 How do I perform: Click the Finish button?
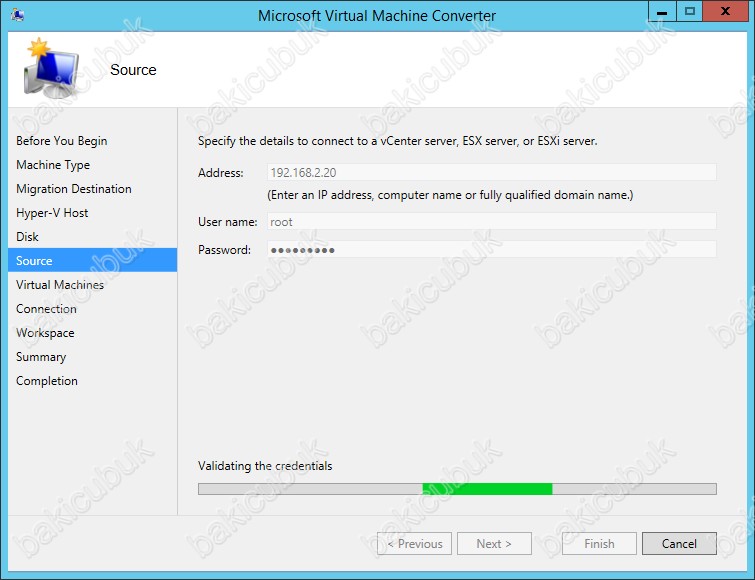[x=599, y=543]
